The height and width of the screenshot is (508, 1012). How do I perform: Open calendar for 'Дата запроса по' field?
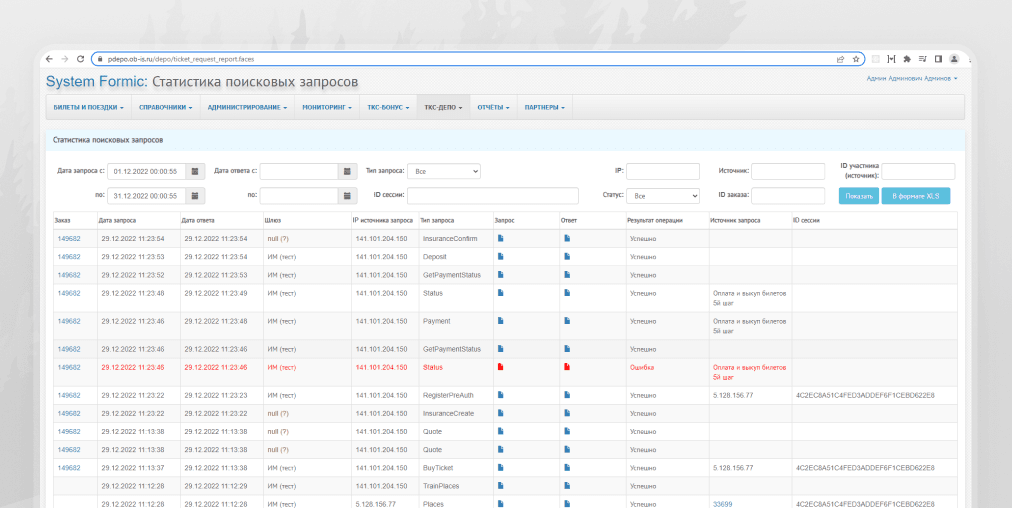pyautogui.click(x=196, y=196)
